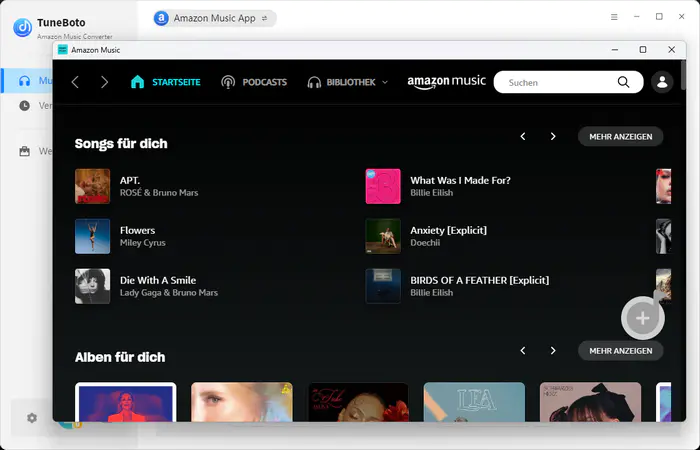Open artist ROSÉ & Bruno Mars
The image size is (700, 450).
coord(159,193)
